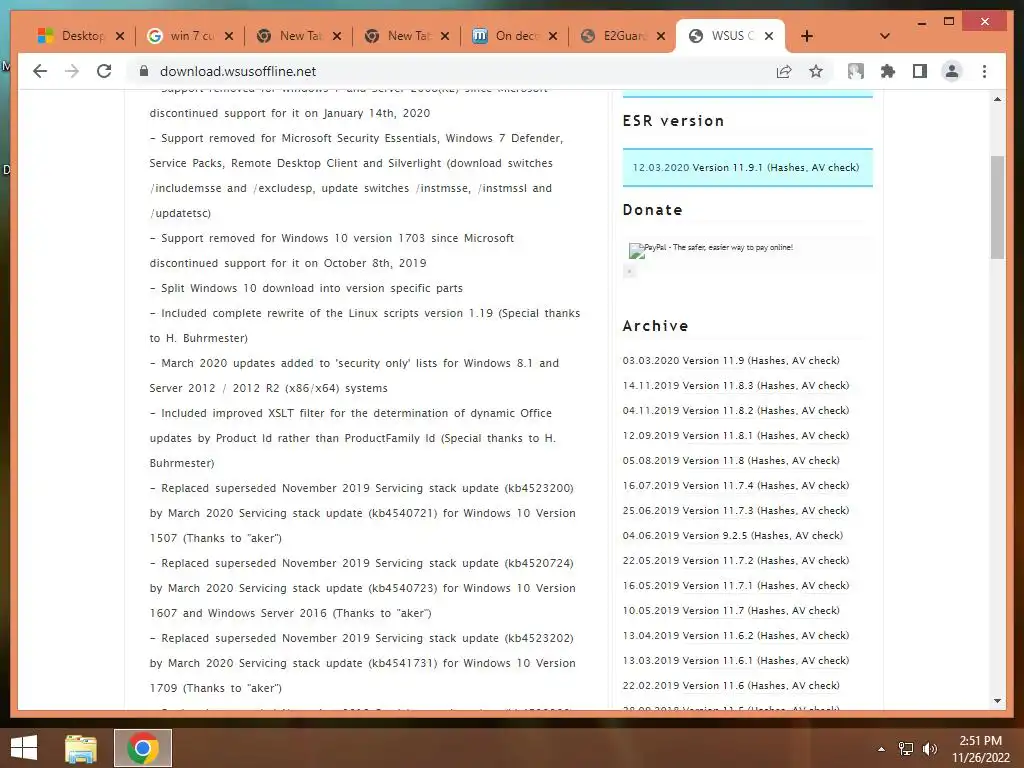
Task: Bookmark this page with the star
Action: point(816,71)
